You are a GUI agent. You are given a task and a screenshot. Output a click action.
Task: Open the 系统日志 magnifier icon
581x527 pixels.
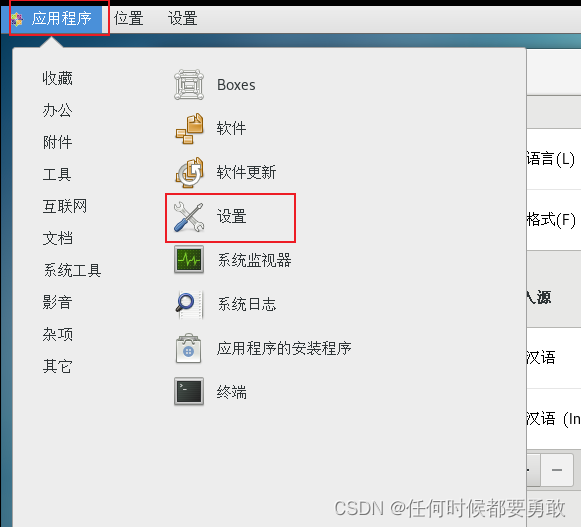[x=189, y=304]
